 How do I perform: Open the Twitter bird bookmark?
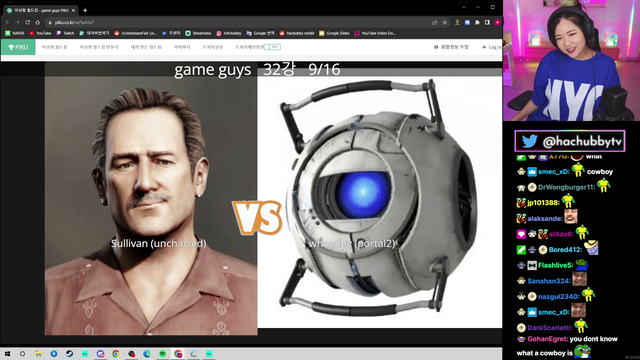coord(171,33)
